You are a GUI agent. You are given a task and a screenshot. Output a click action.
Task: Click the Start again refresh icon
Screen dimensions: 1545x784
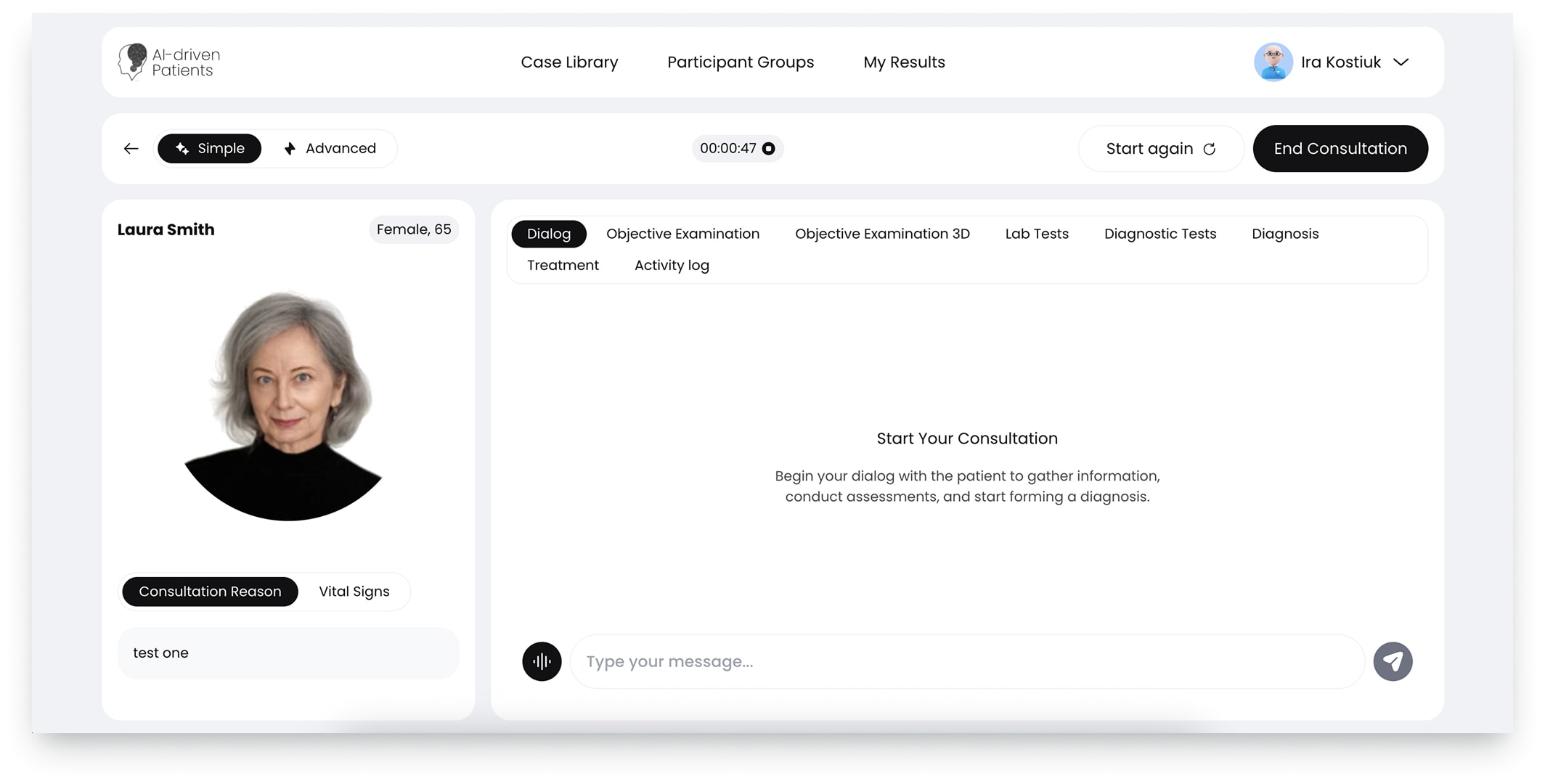coord(1210,149)
